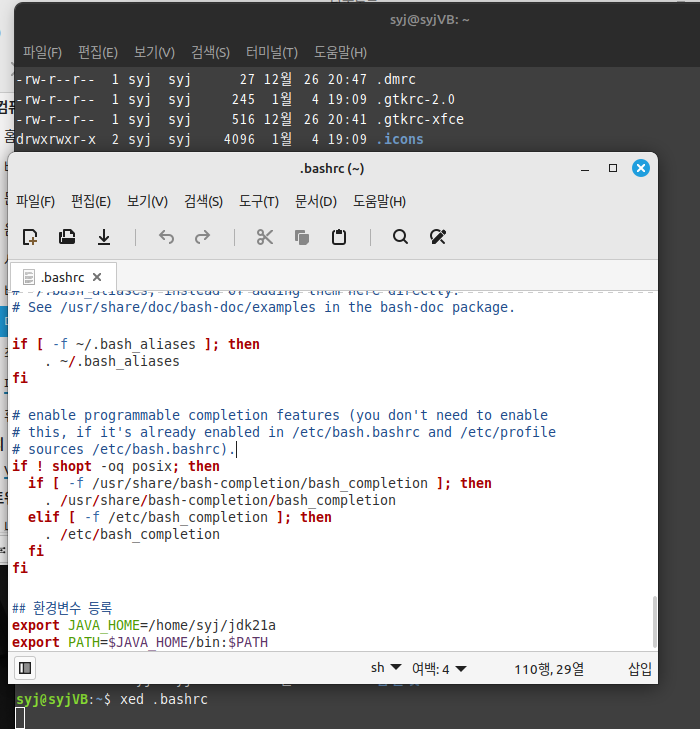Close the .bashrc tab
The image size is (700, 729).
click(x=97, y=277)
